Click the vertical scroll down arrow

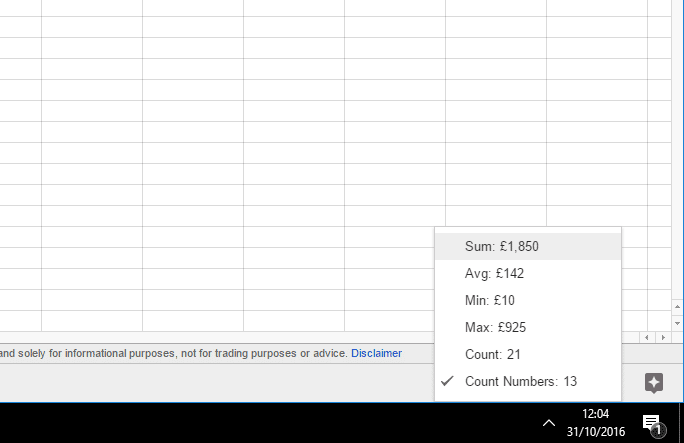pyautogui.click(x=677, y=323)
